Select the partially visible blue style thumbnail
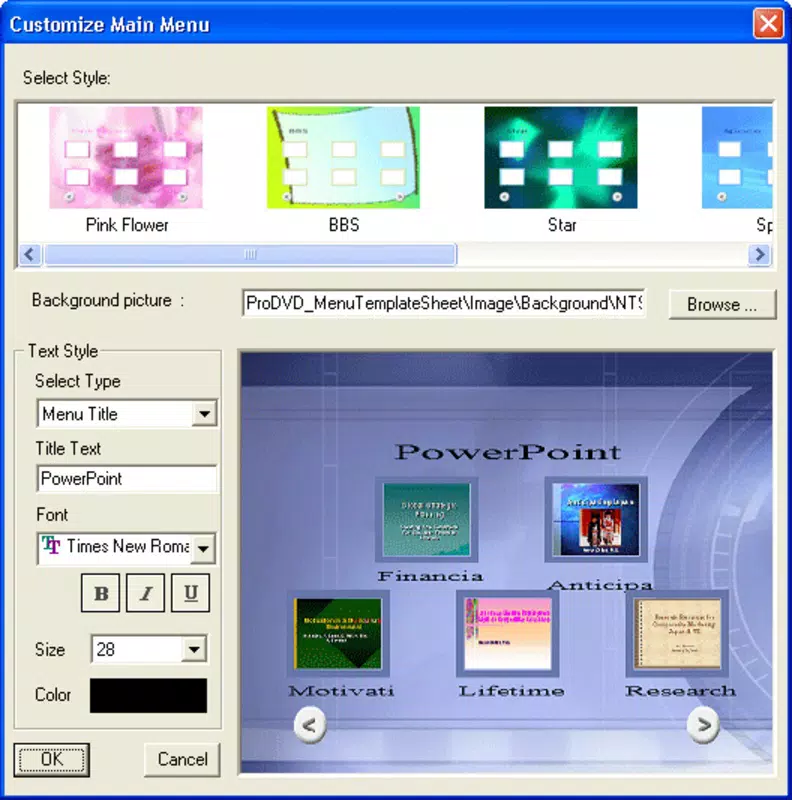This screenshot has width=792, height=800. pyautogui.click(x=737, y=157)
